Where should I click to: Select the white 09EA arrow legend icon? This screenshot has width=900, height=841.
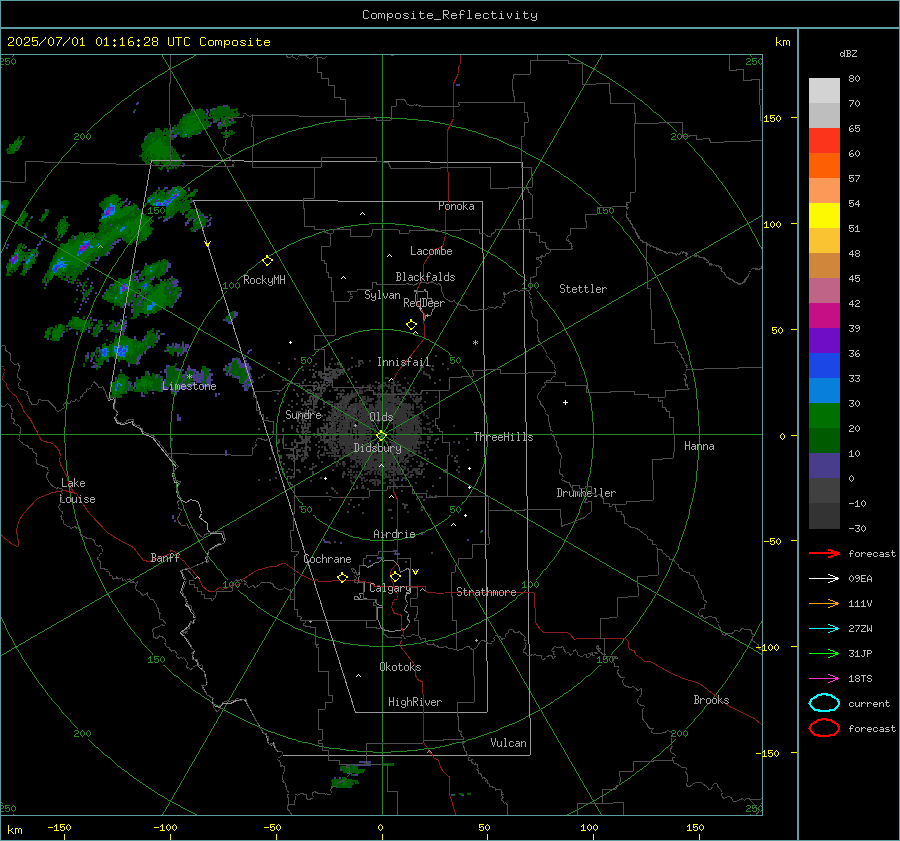tap(824, 578)
